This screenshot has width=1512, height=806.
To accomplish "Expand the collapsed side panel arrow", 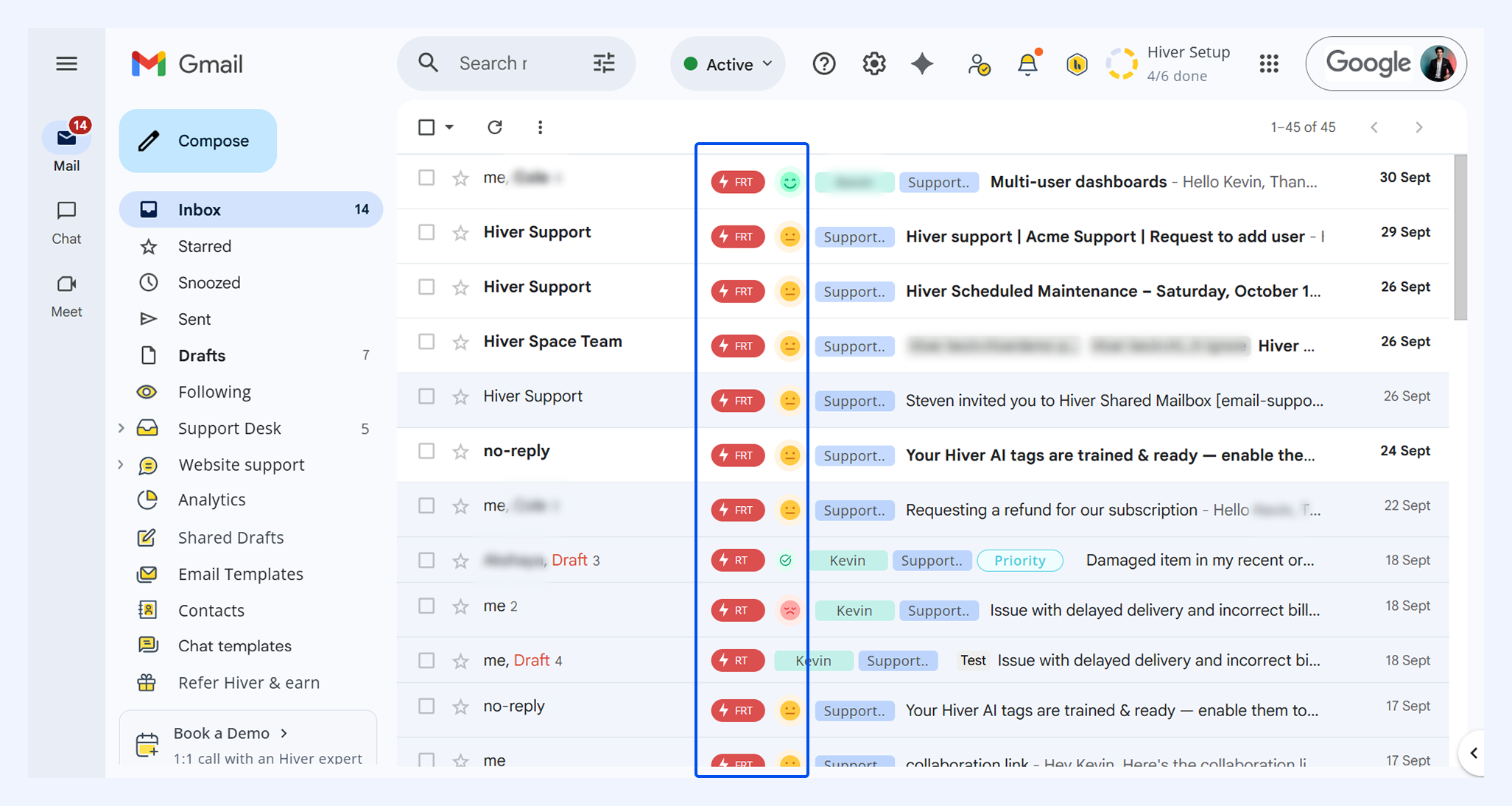I will click(x=1474, y=753).
